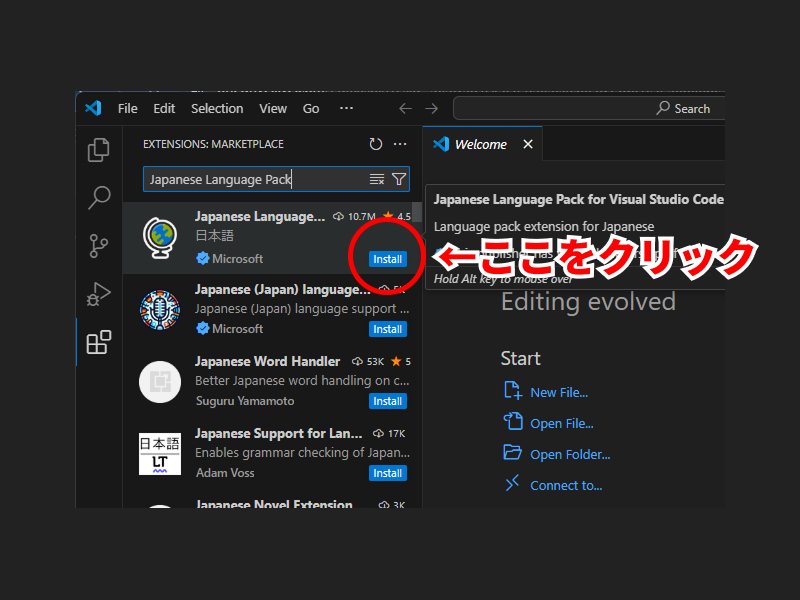Open the Source Control view
The width and height of the screenshot is (800, 600).
98,245
